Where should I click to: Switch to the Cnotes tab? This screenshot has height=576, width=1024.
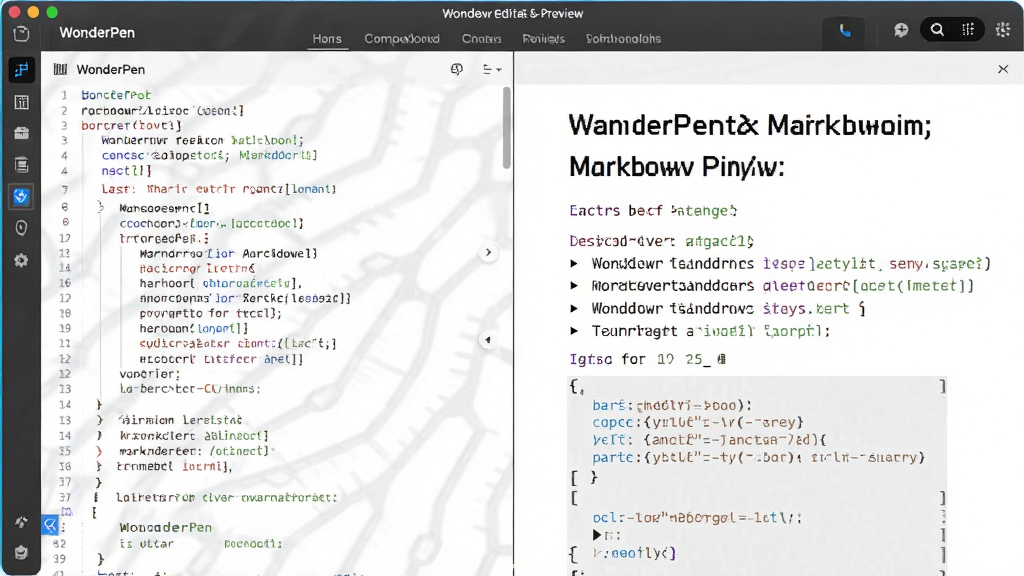coord(481,39)
